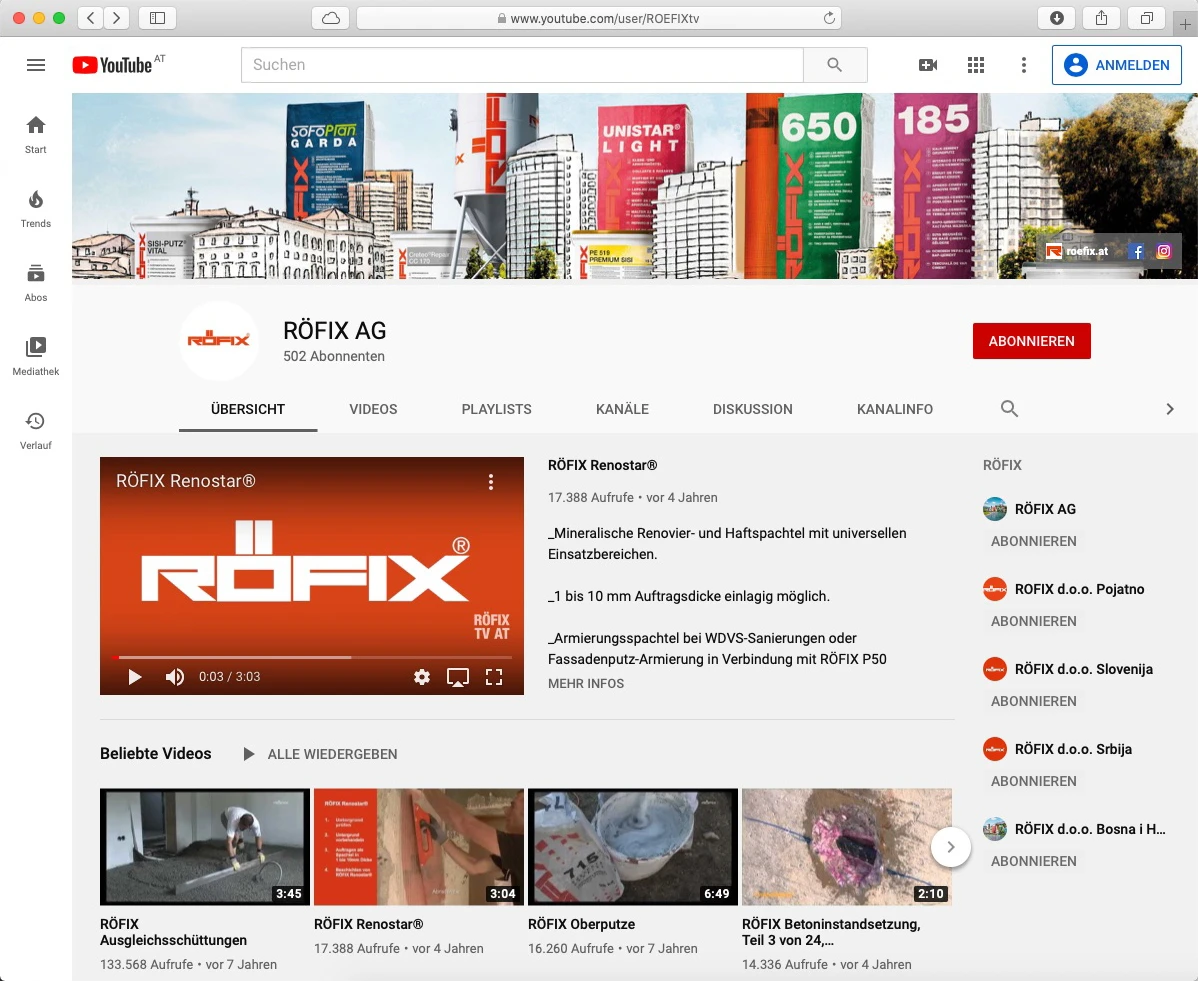Click the red ABONNIEREN button
The width and height of the screenshot is (1198, 981).
(x=1031, y=341)
